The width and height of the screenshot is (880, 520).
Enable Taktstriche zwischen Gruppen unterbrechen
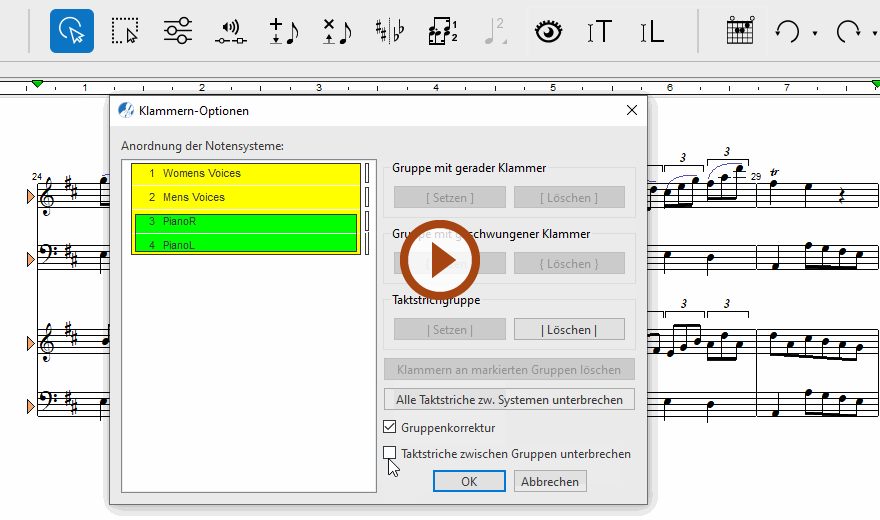pos(390,453)
